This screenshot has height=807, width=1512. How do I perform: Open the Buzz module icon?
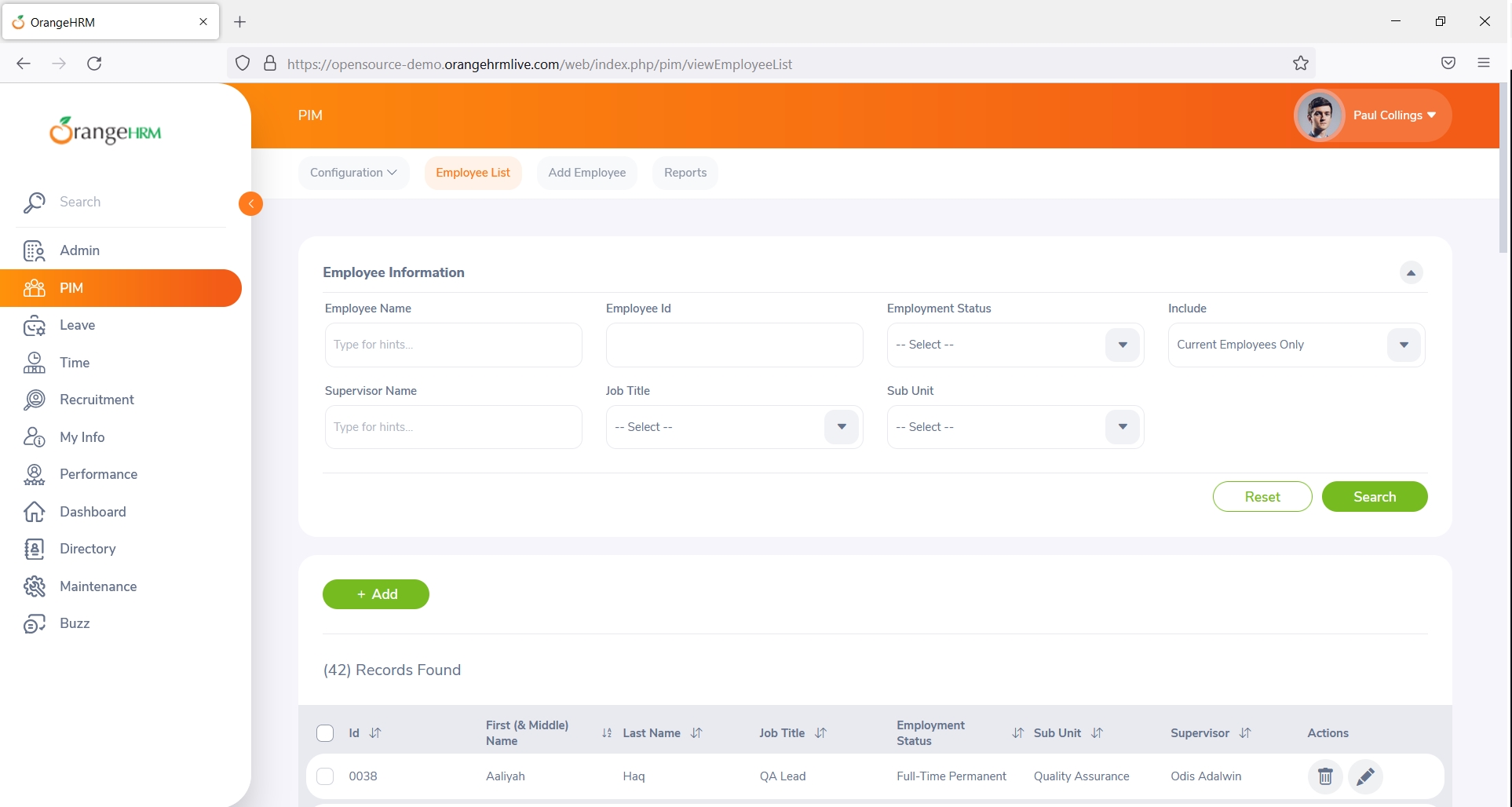(x=35, y=623)
